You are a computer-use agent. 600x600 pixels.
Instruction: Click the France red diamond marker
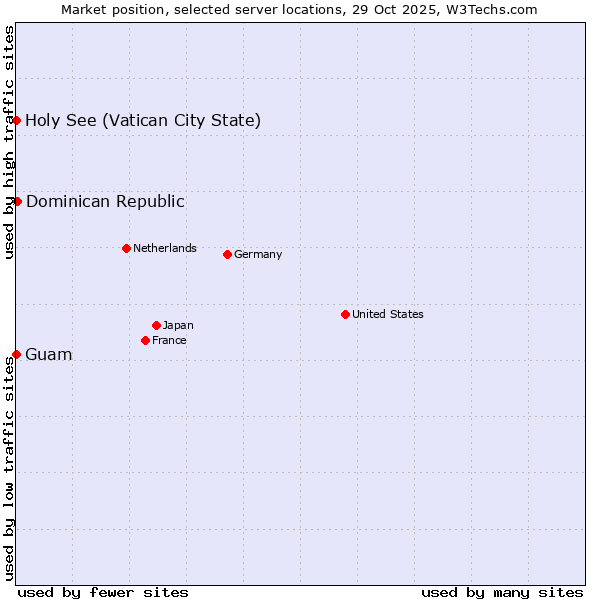click(x=145, y=340)
